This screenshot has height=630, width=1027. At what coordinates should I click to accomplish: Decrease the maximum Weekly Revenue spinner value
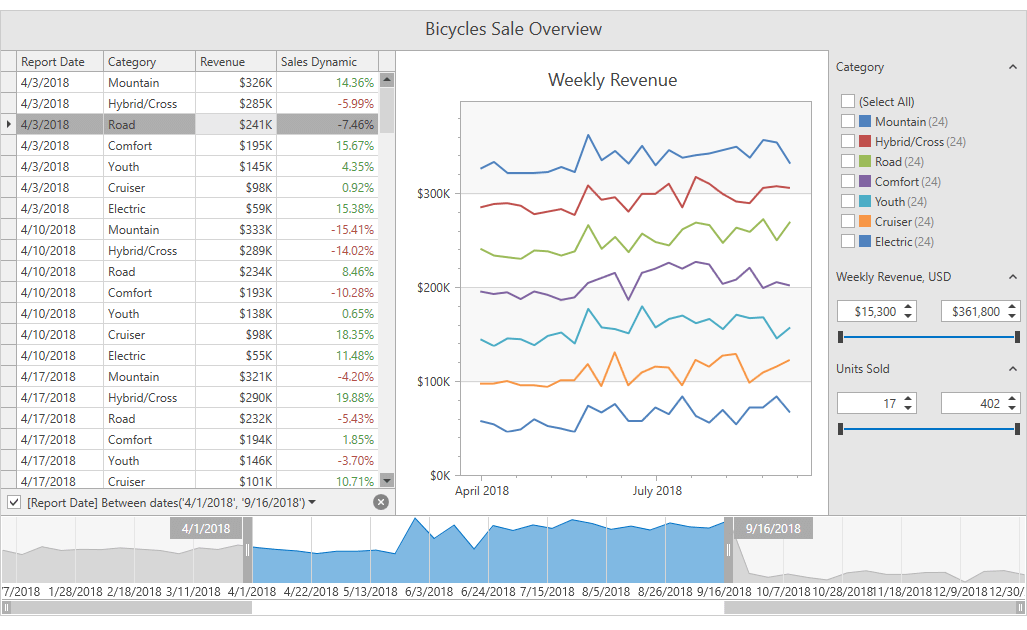tap(1012, 316)
